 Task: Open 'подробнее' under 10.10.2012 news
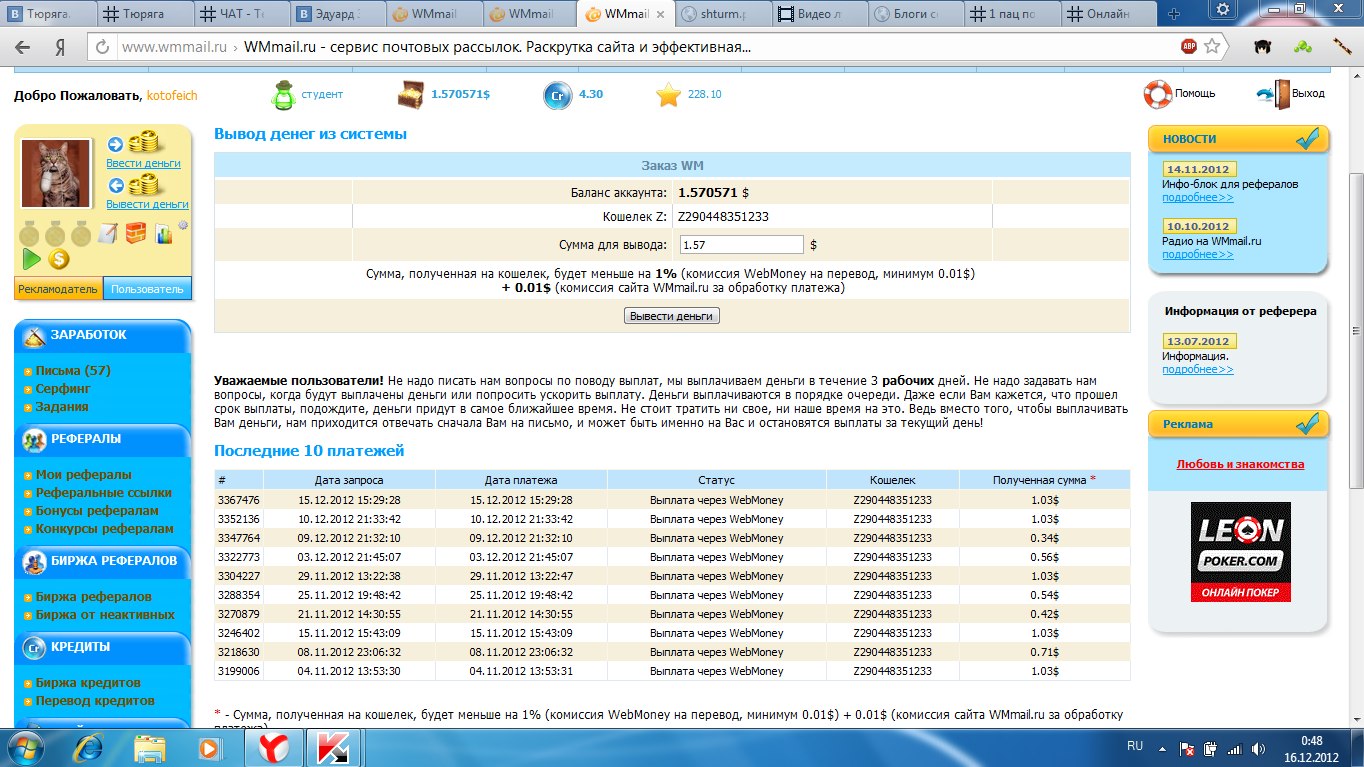point(1198,254)
